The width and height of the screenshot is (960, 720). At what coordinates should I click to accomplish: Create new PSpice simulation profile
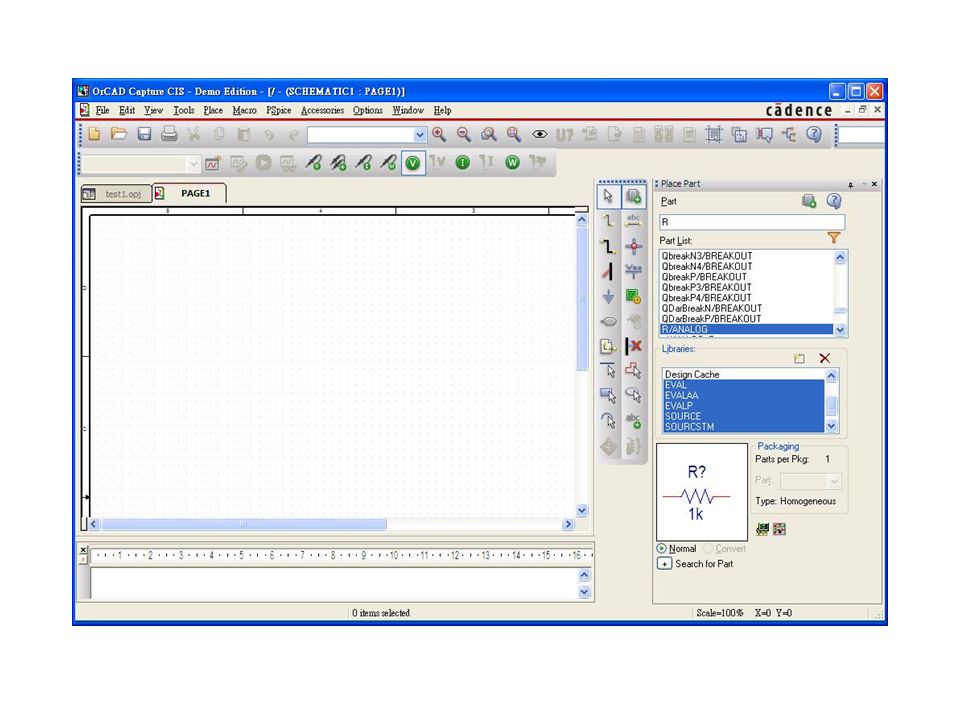(213, 163)
